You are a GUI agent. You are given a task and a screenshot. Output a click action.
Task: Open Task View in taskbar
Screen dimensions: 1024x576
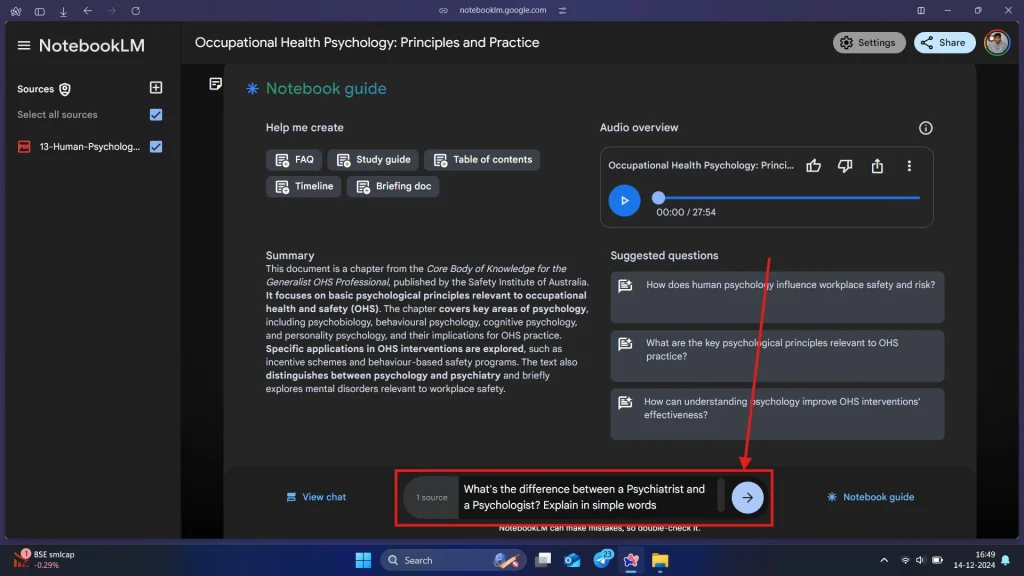(543, 560)
